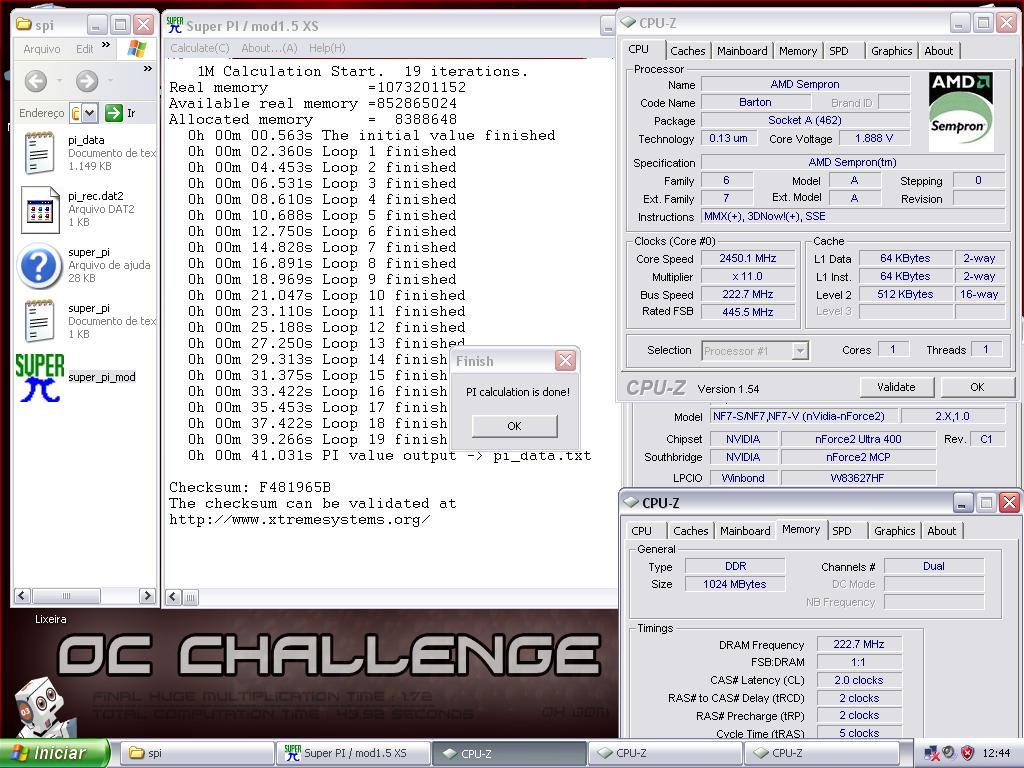Open the Edit menu in spi window

[x=84, y=49]
